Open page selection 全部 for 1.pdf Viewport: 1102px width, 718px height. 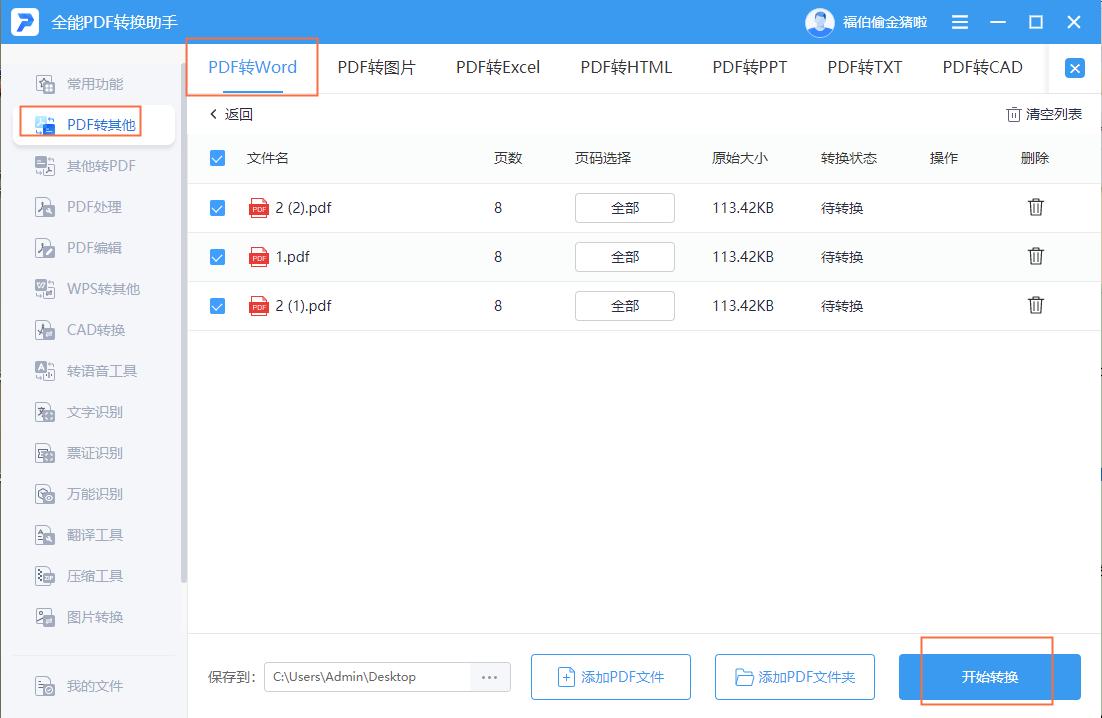point(624,256)
